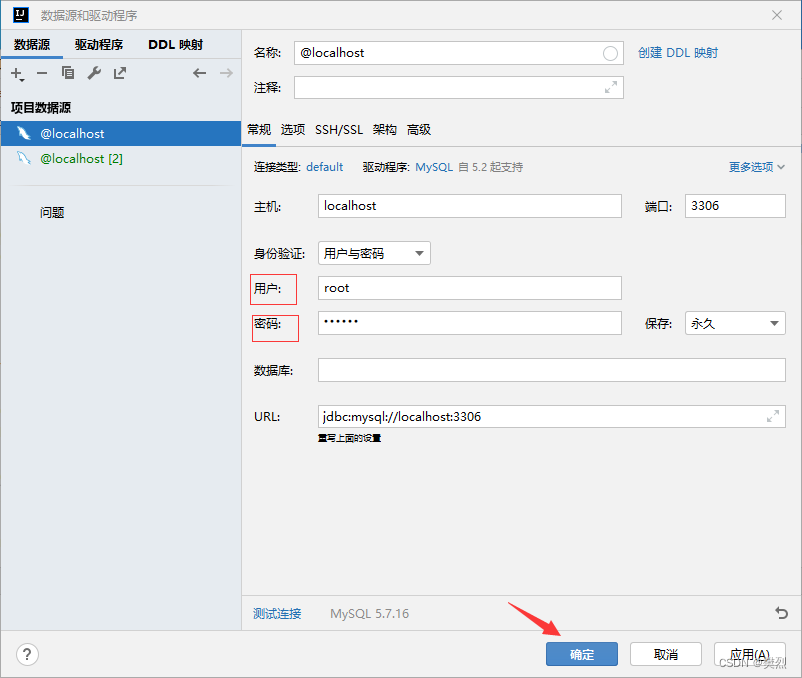Open the DDL 映射 tab
The width and height of the screenshot is (802, 678).
(x=175, y=44)
